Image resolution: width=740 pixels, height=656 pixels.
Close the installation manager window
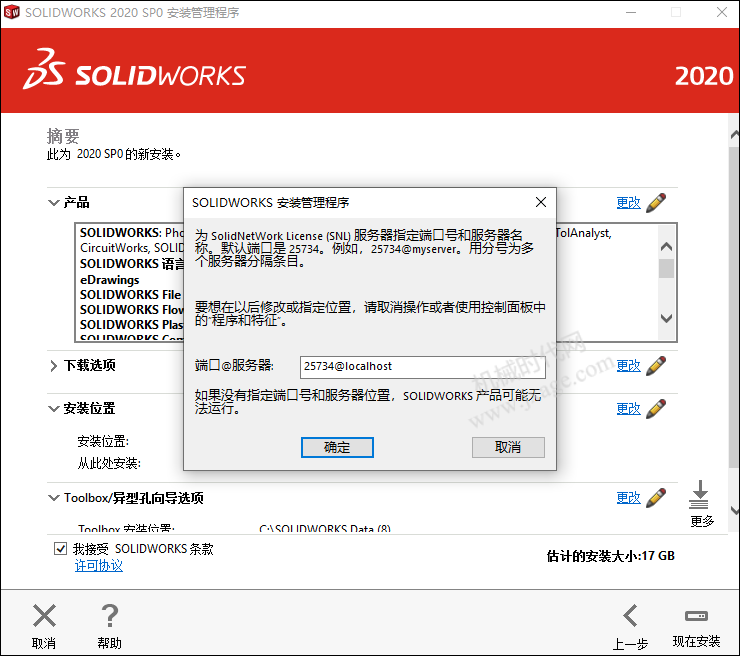[x=722, y=12]
